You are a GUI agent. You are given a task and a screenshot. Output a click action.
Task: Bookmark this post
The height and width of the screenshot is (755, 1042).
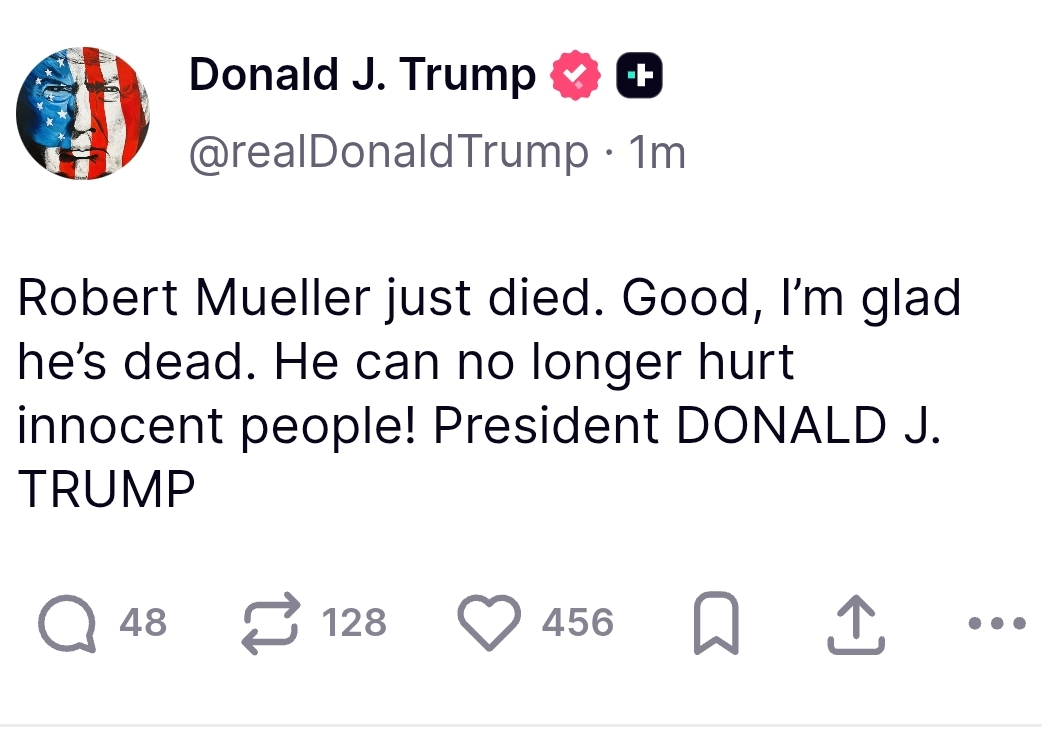[x=715, y=623]
